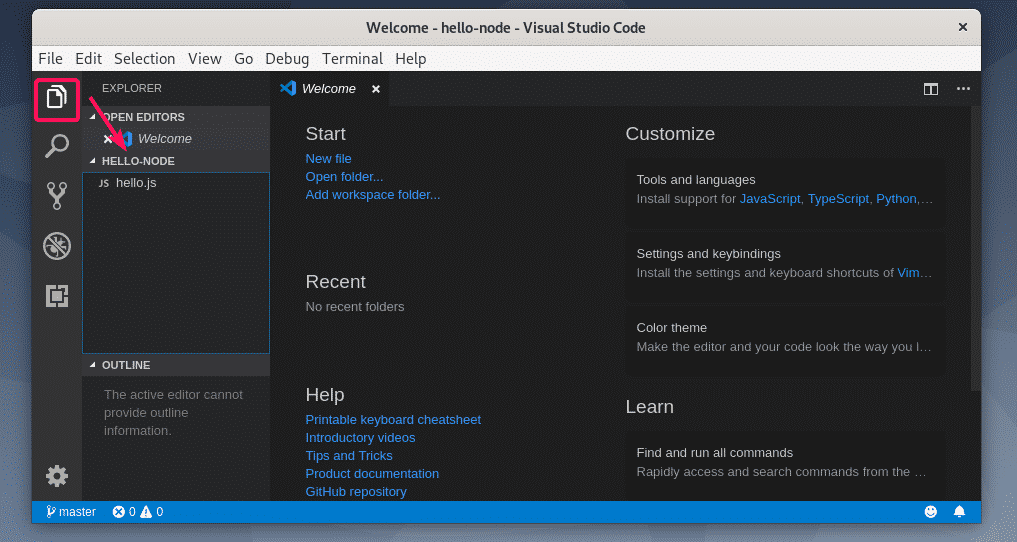Screen dimensions: 1017x542
Task: Close the Welcome tab
Action: coord(376,89)
